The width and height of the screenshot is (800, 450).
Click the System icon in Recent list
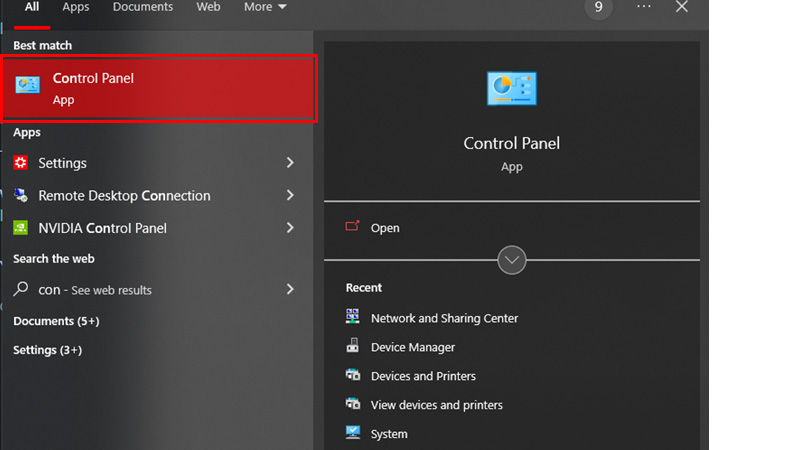click(353, 434)
